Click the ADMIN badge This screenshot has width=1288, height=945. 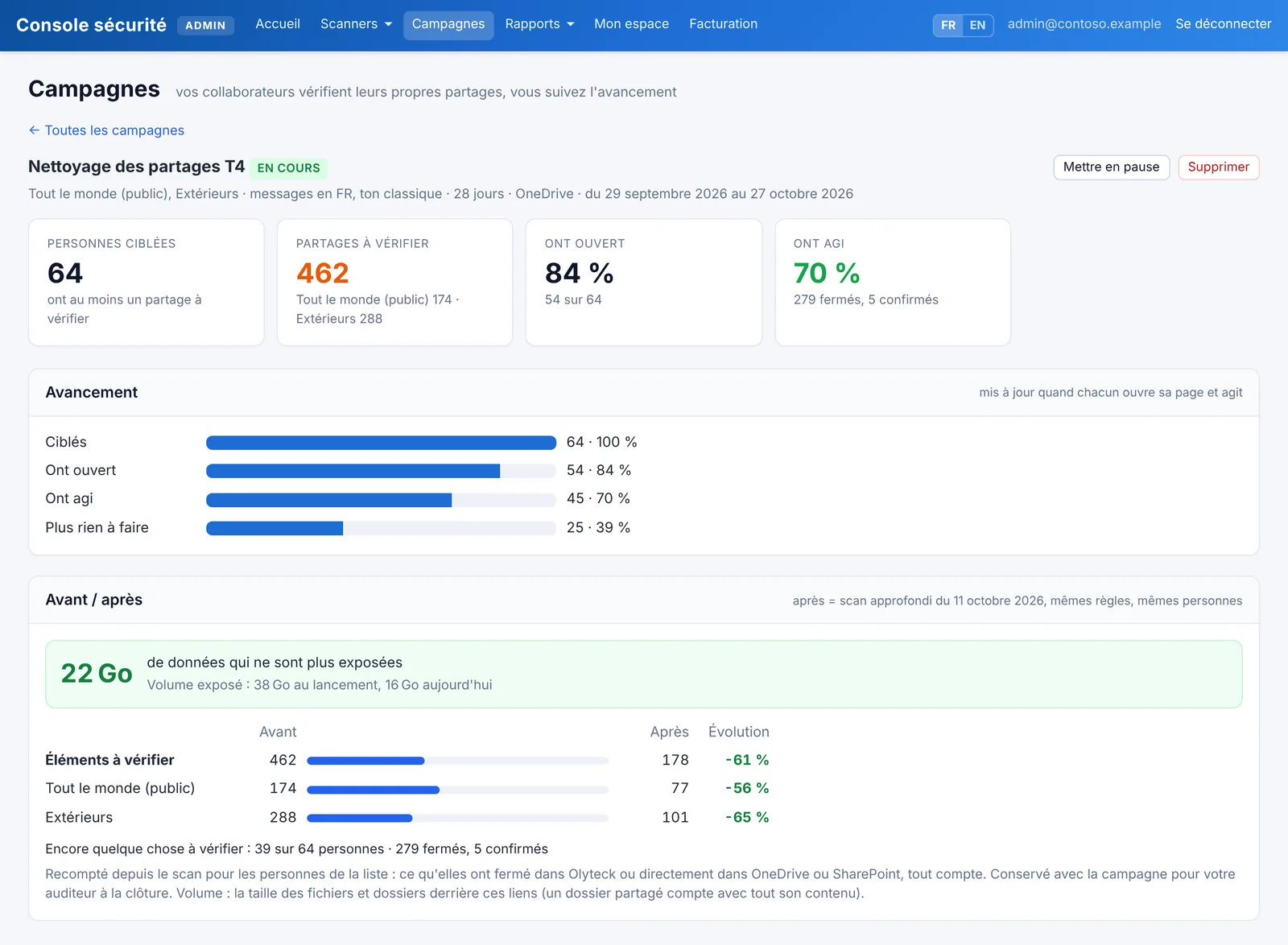(205, 26)
